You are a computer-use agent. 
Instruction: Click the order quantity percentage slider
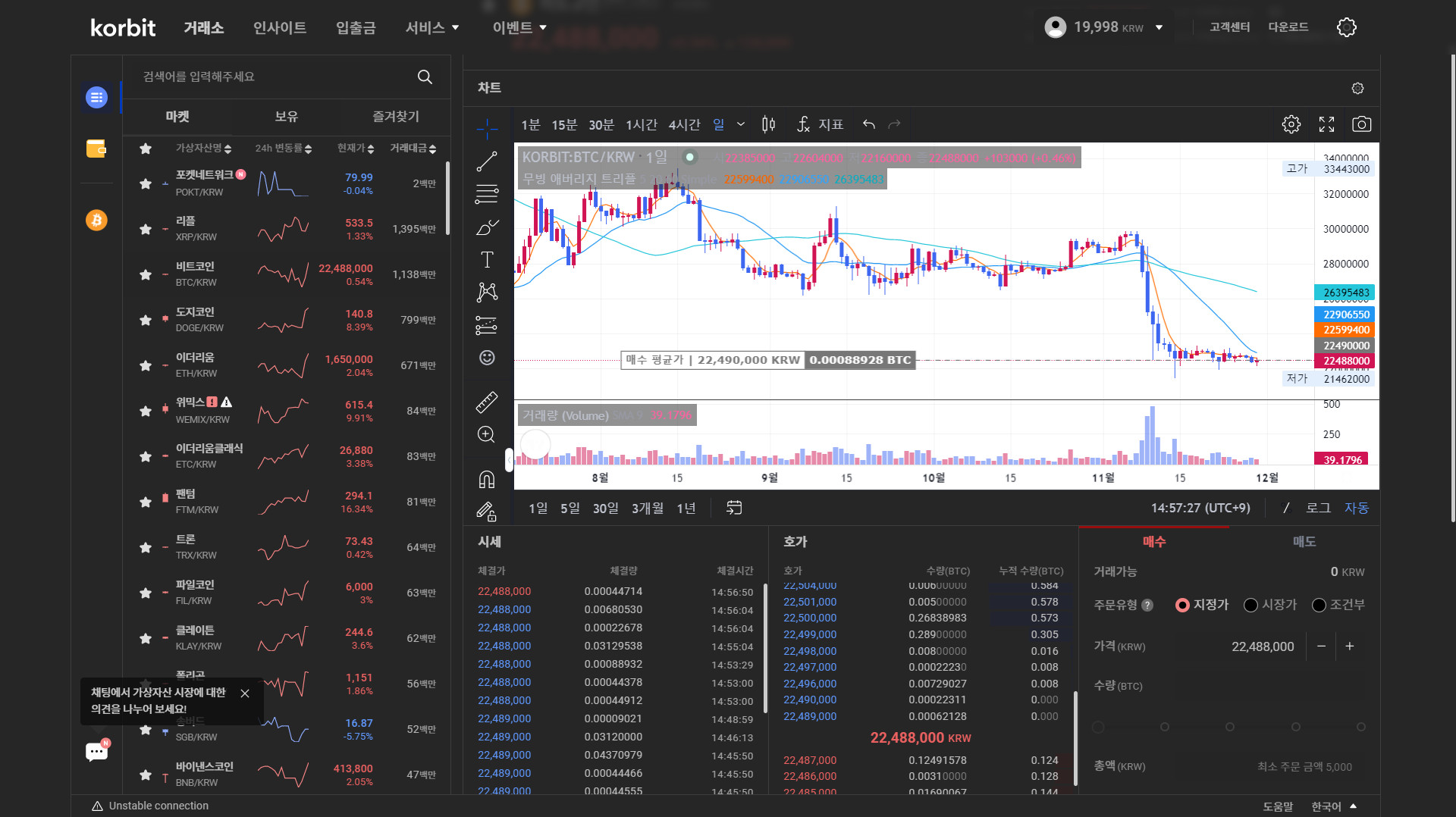(x=1229, y=727)
